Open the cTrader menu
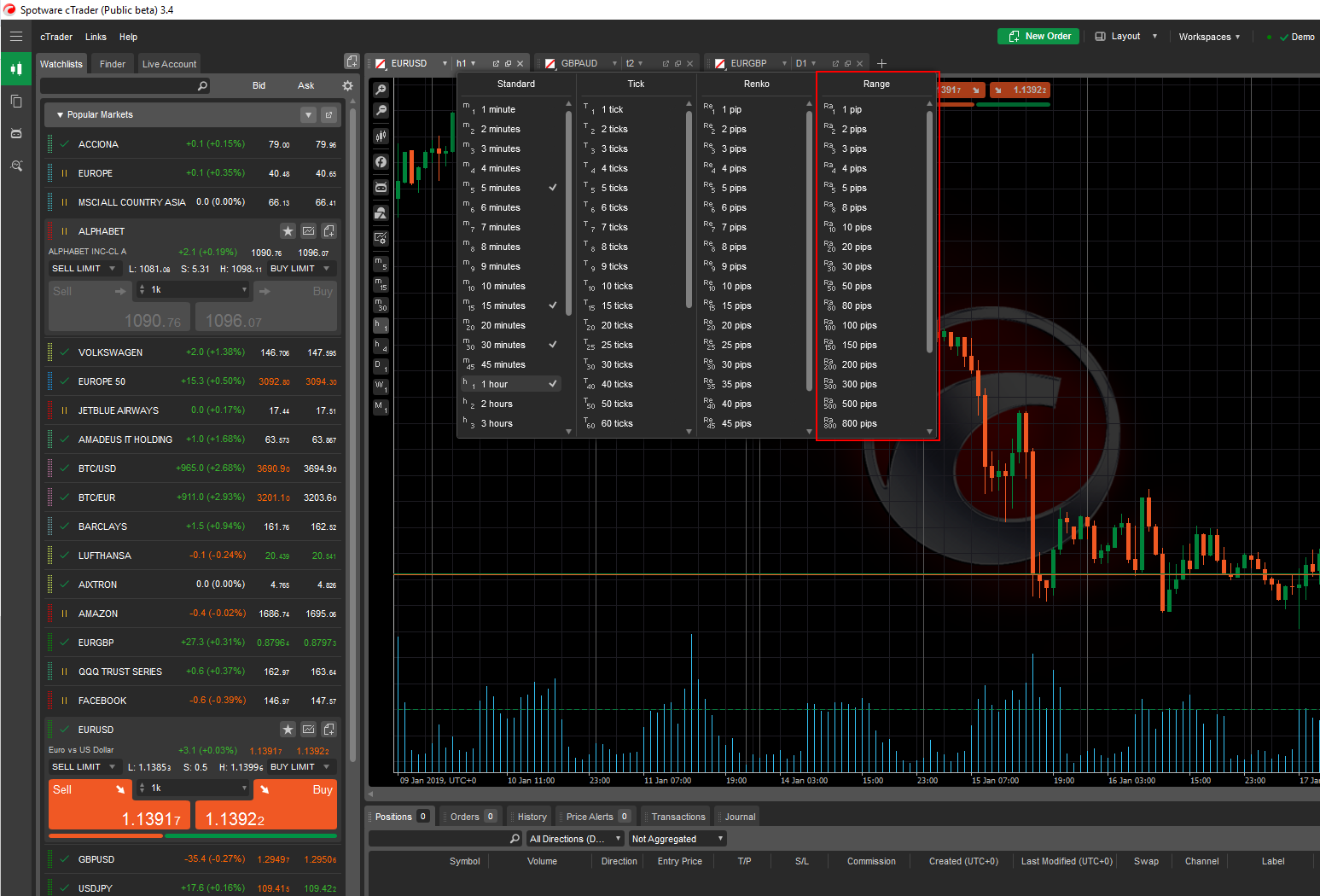1320x896 pixels. pos(56,37)
